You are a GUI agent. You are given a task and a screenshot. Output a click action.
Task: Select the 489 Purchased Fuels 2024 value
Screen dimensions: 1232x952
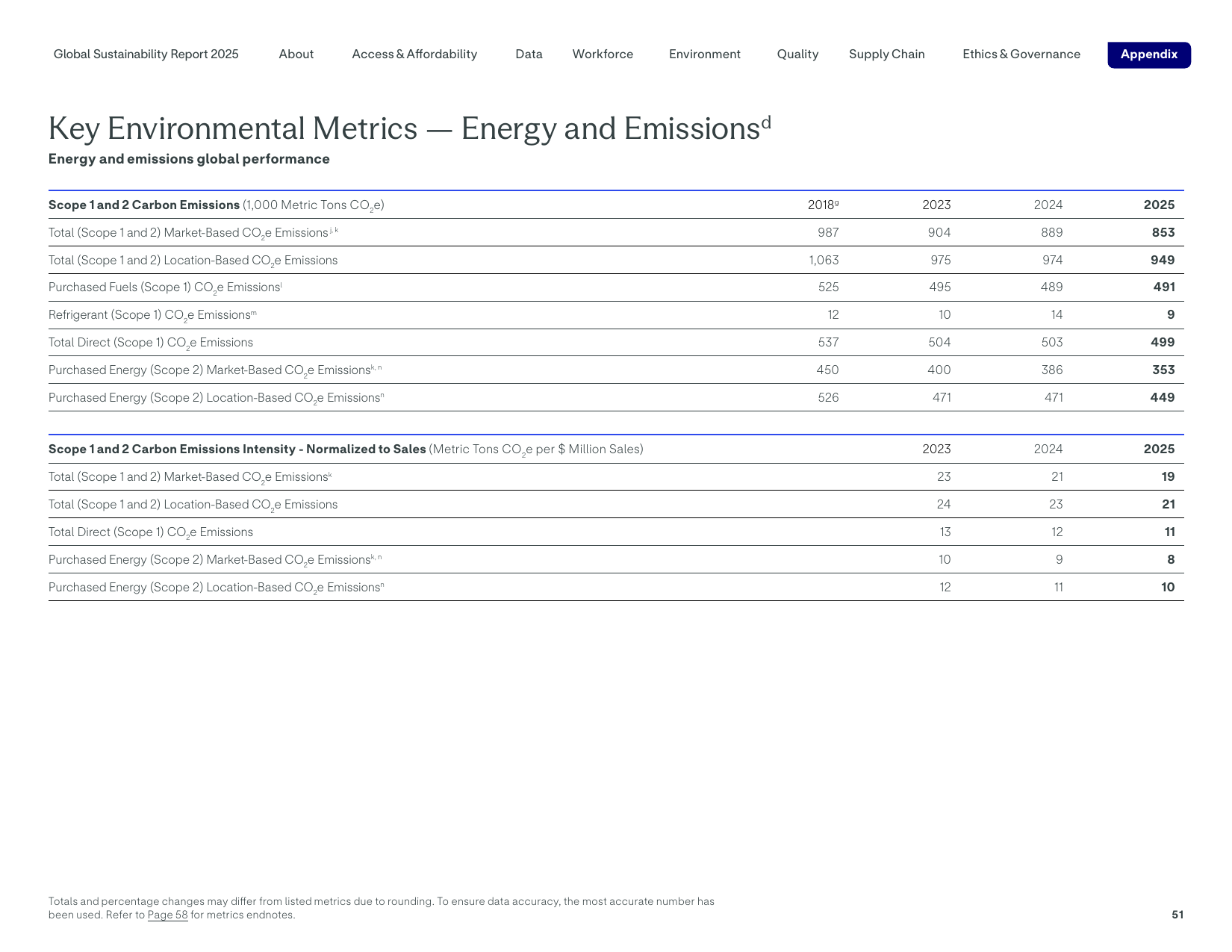(1051, 287)
